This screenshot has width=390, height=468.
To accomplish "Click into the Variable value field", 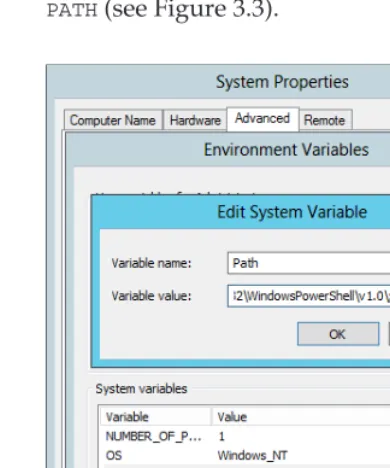I will pyautogui.click(x=309, y=296).
